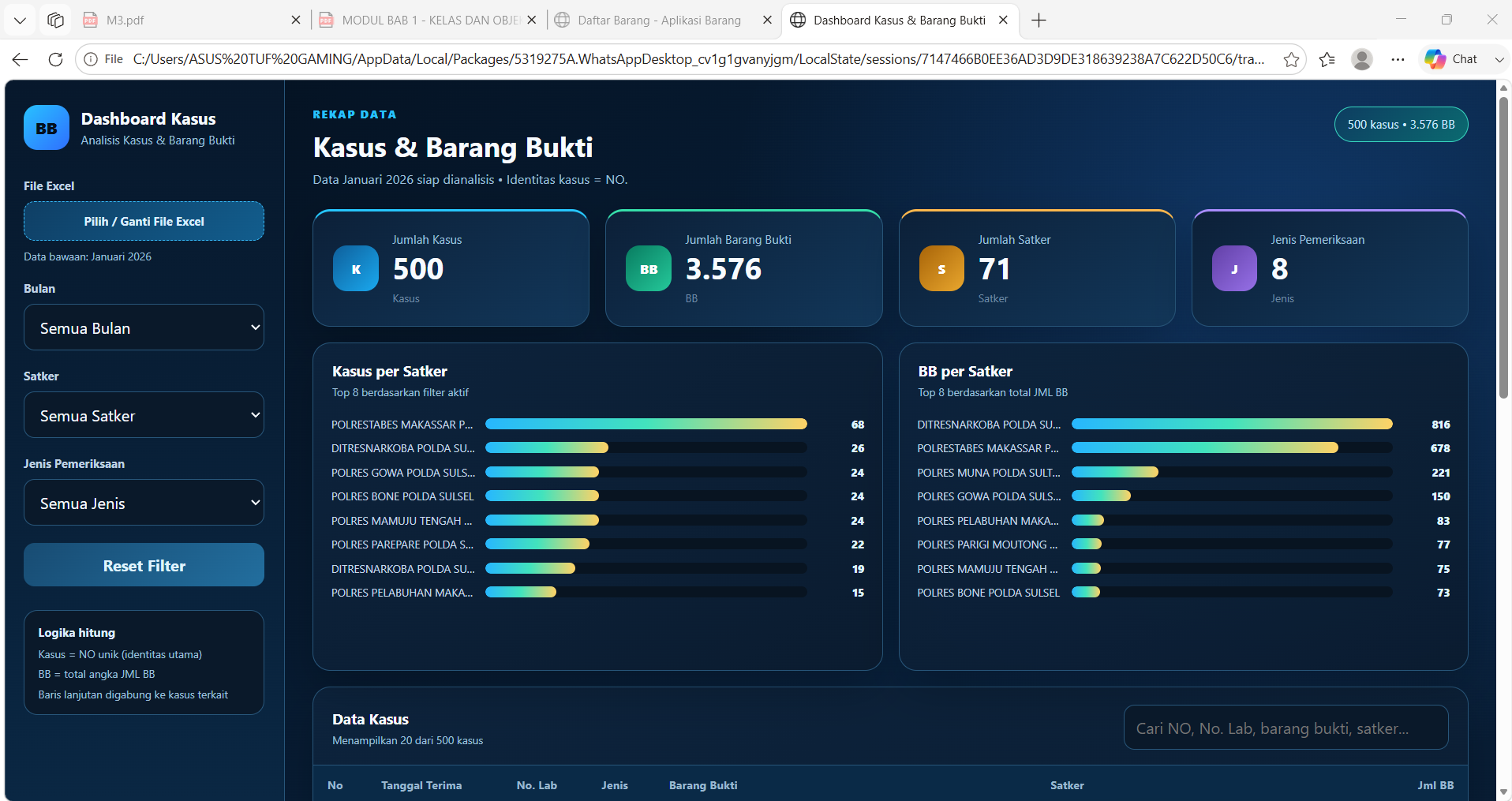Click 'Data bawaan: Januari 2026' text

pos(88,256)
